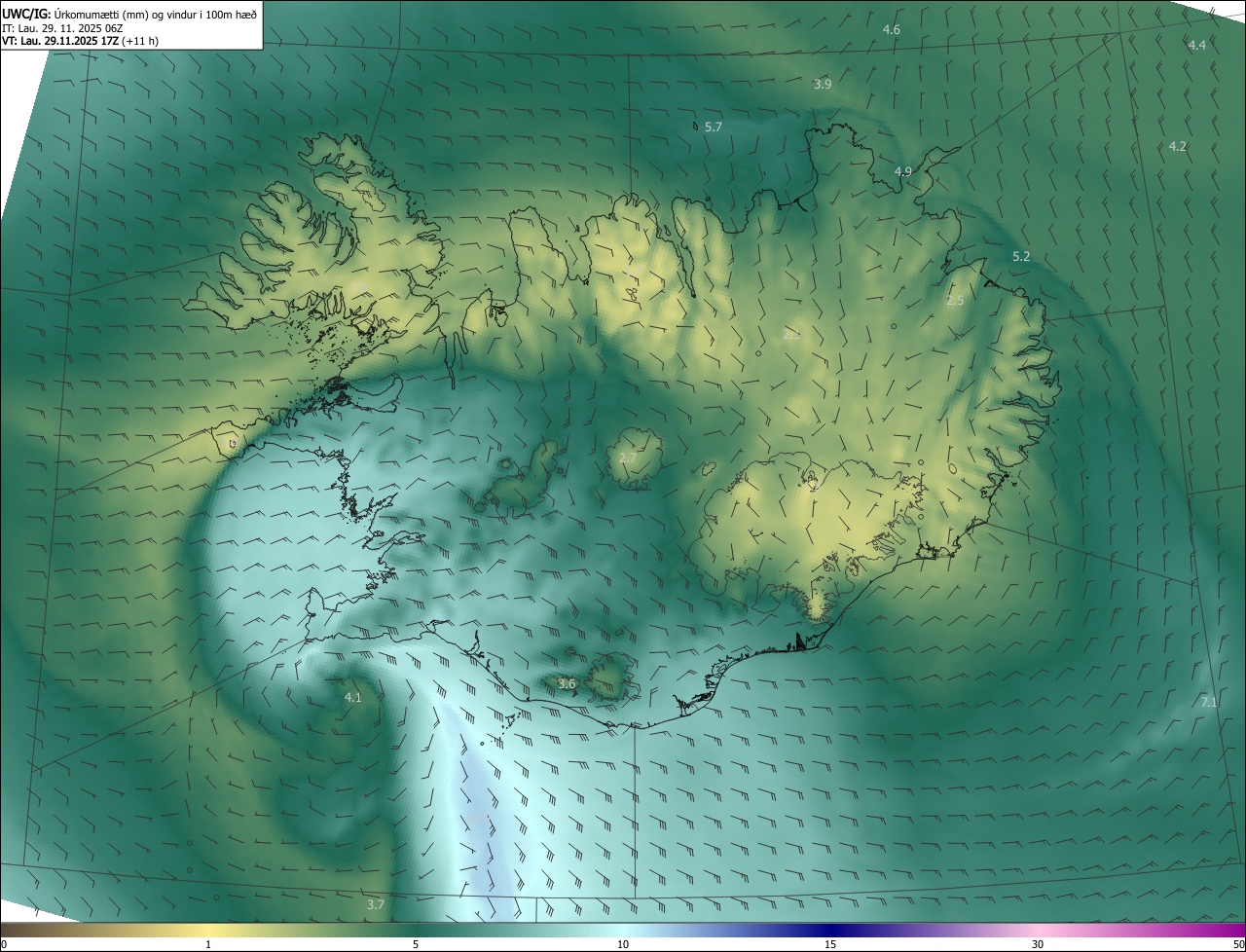Click the 1 tick on the color scale
Viewport: 1246px width, 952px height.
pyautogui.click(x=208, y=945)
